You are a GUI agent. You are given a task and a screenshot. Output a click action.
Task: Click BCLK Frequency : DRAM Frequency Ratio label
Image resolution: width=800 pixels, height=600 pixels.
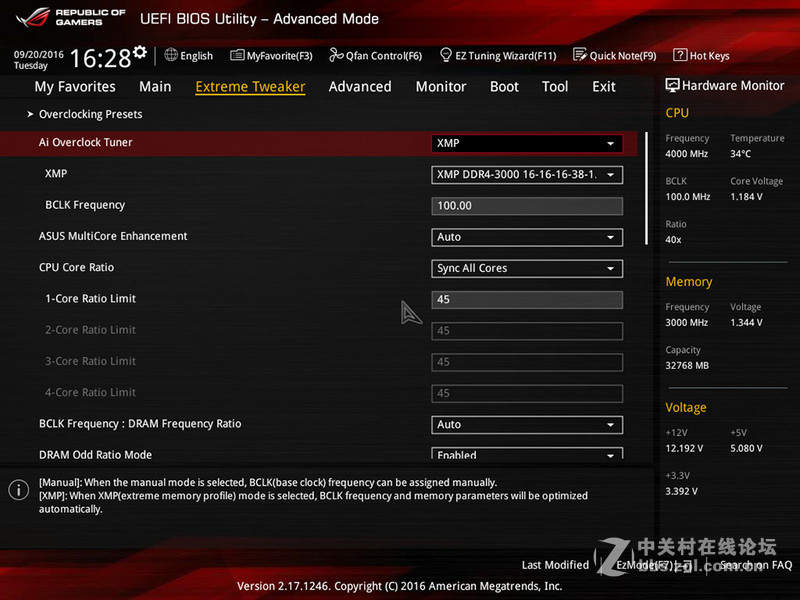(140, 423)
